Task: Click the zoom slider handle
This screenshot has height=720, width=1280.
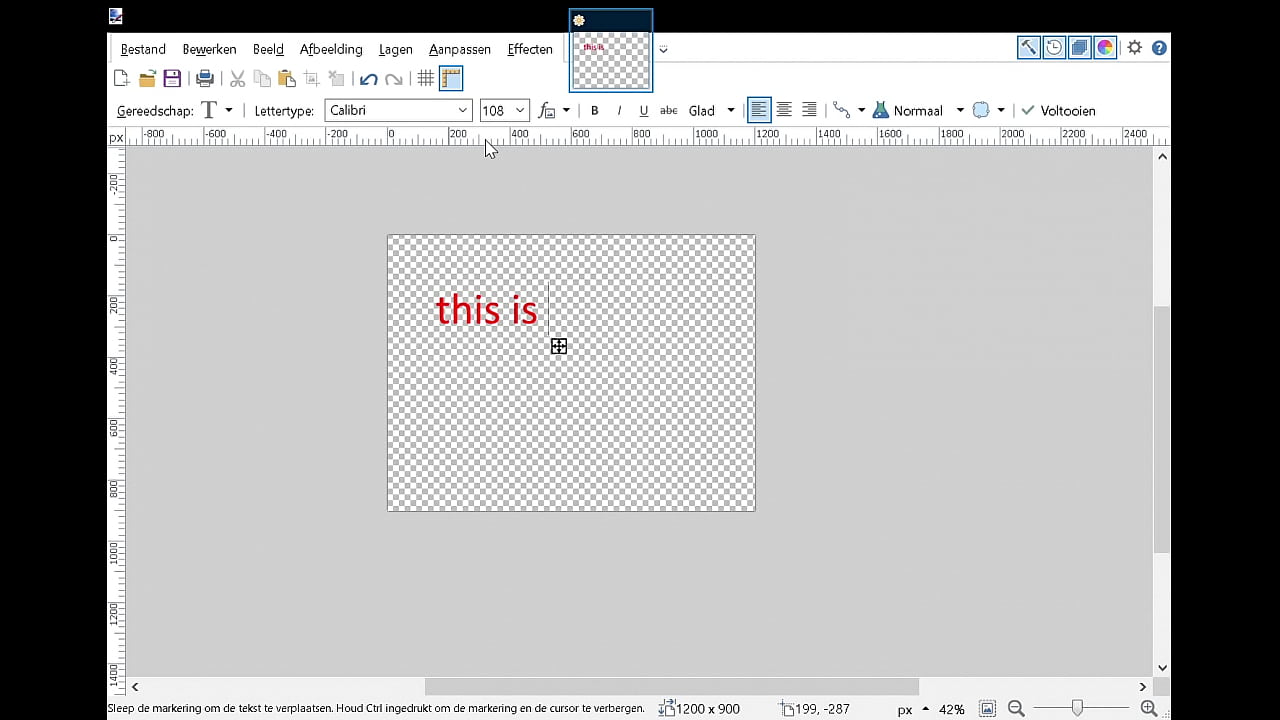Action: (x=1077, y=708)
